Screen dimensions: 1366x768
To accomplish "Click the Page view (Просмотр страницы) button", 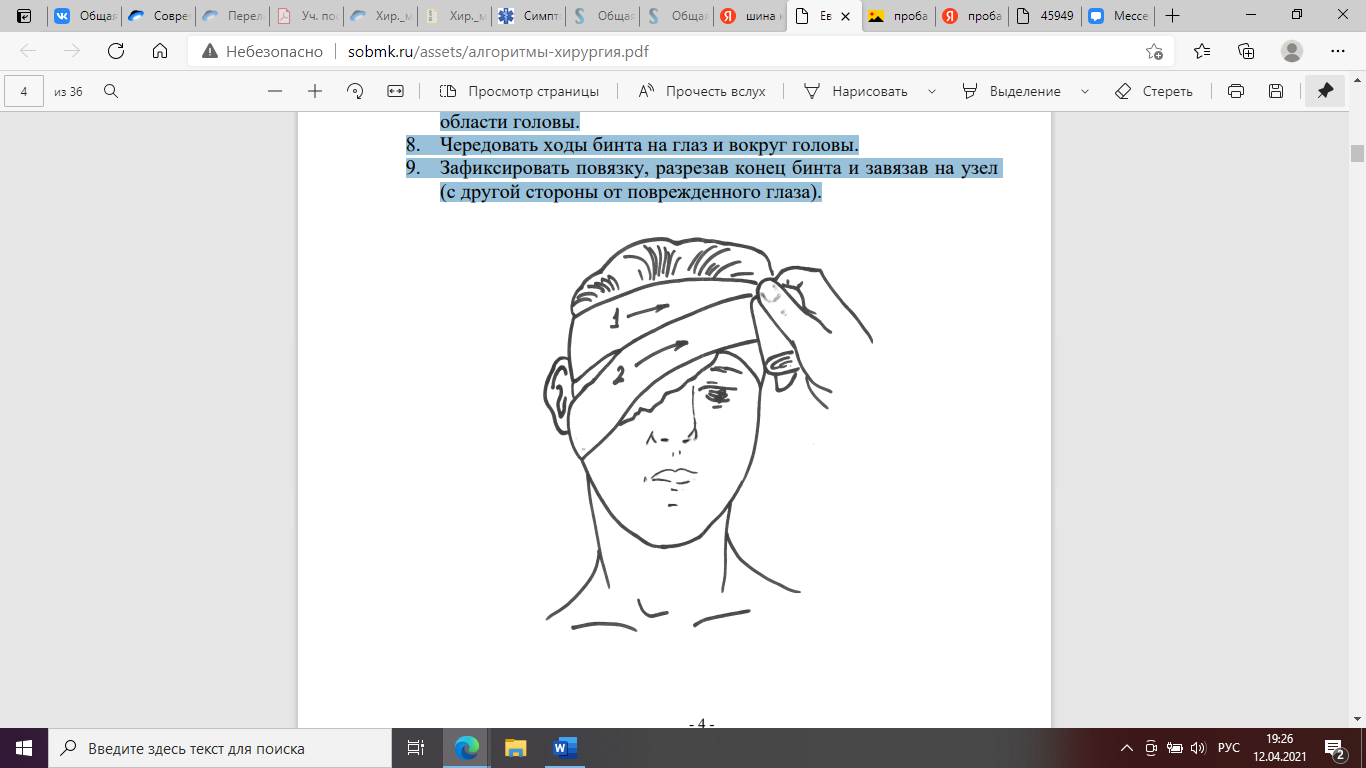I will [519, 91].
